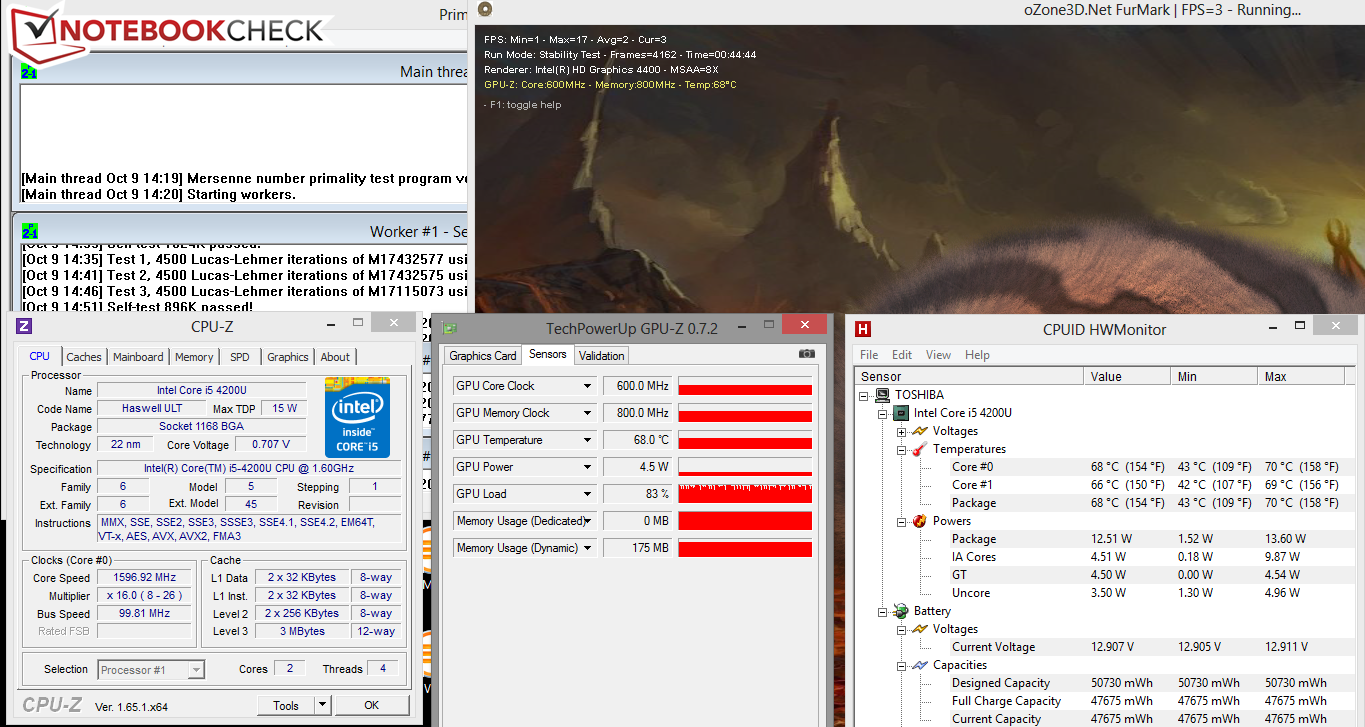Switch to the Mainboard tab

pyautogui.click(x=138, y=357)
